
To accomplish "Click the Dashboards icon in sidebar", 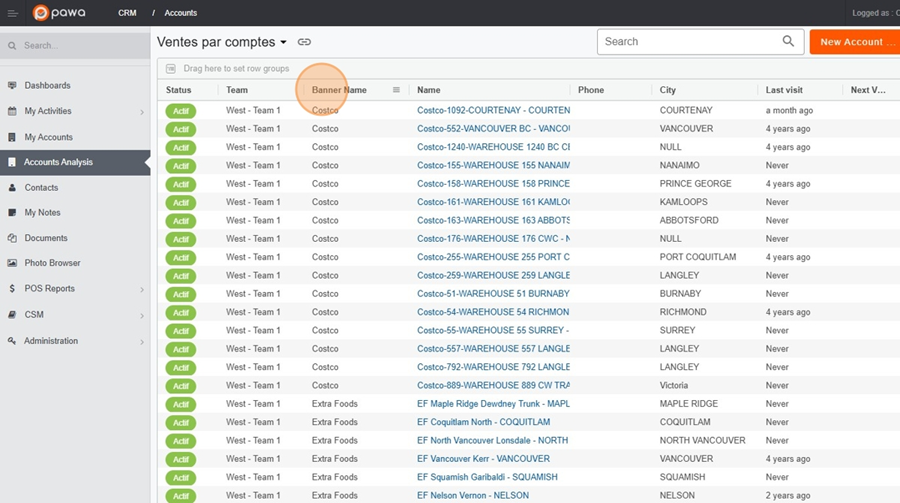I will pyautogui.click(x=12, y=85).
